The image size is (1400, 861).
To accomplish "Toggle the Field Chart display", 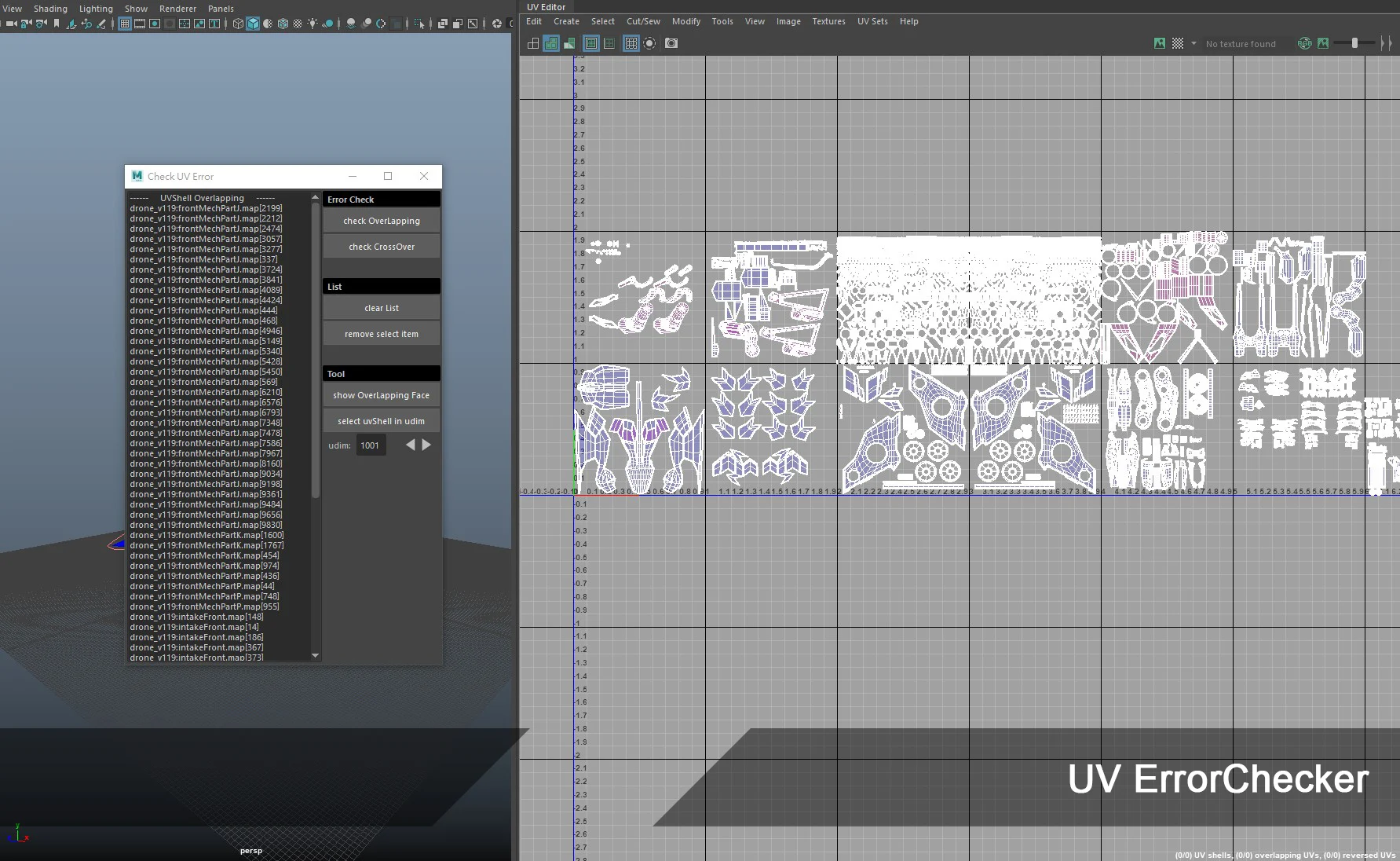I will pos(185,24).
